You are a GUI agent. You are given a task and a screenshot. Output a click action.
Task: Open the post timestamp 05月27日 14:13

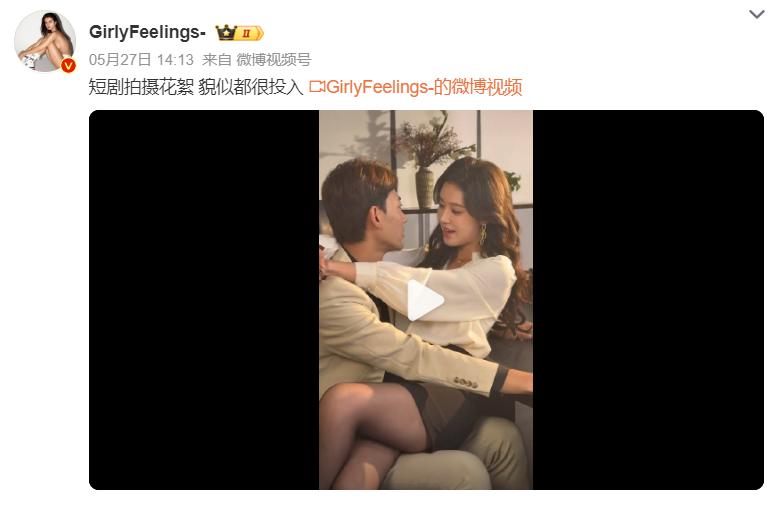[x=141, y=60]
